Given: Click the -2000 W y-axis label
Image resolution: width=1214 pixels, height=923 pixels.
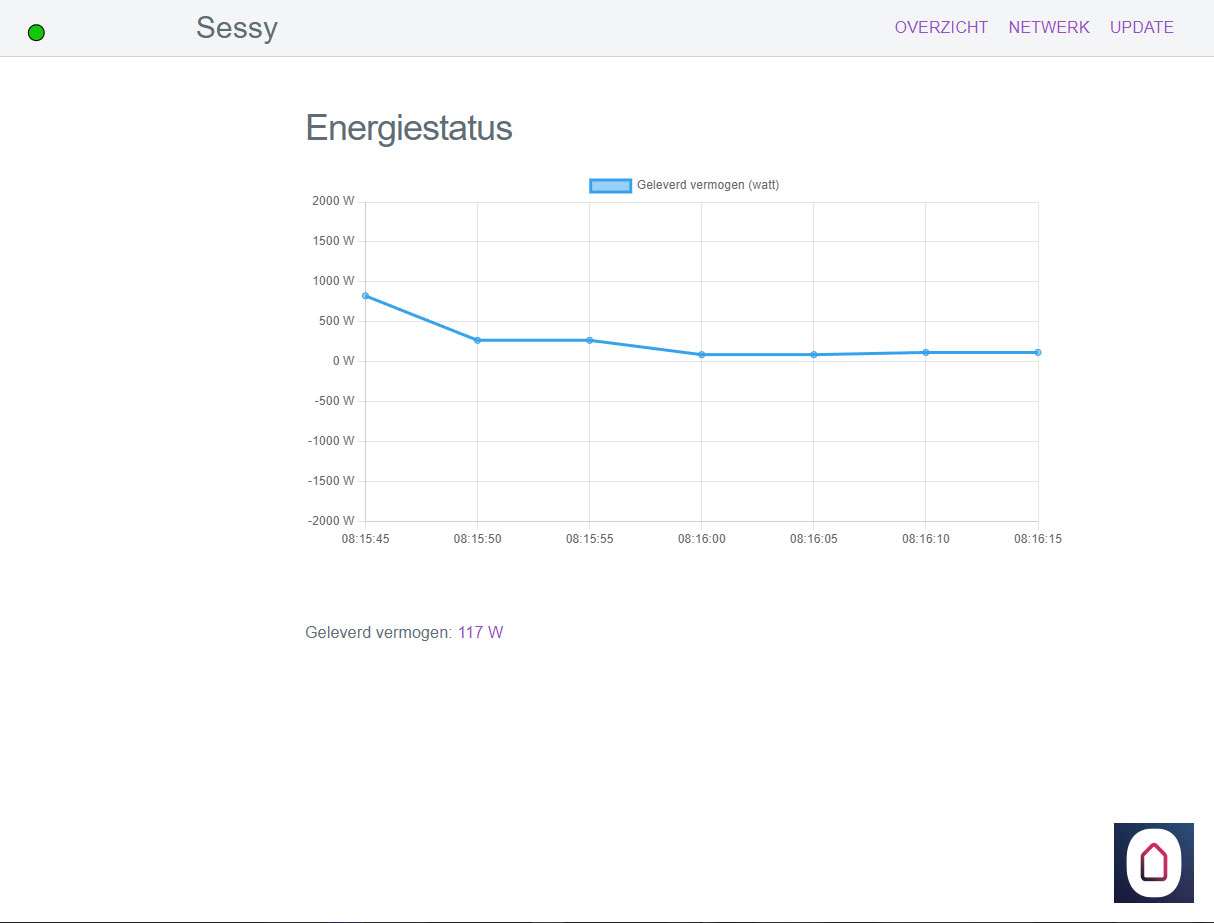Looking at the screenshot, I should click(x=331, y=521).
